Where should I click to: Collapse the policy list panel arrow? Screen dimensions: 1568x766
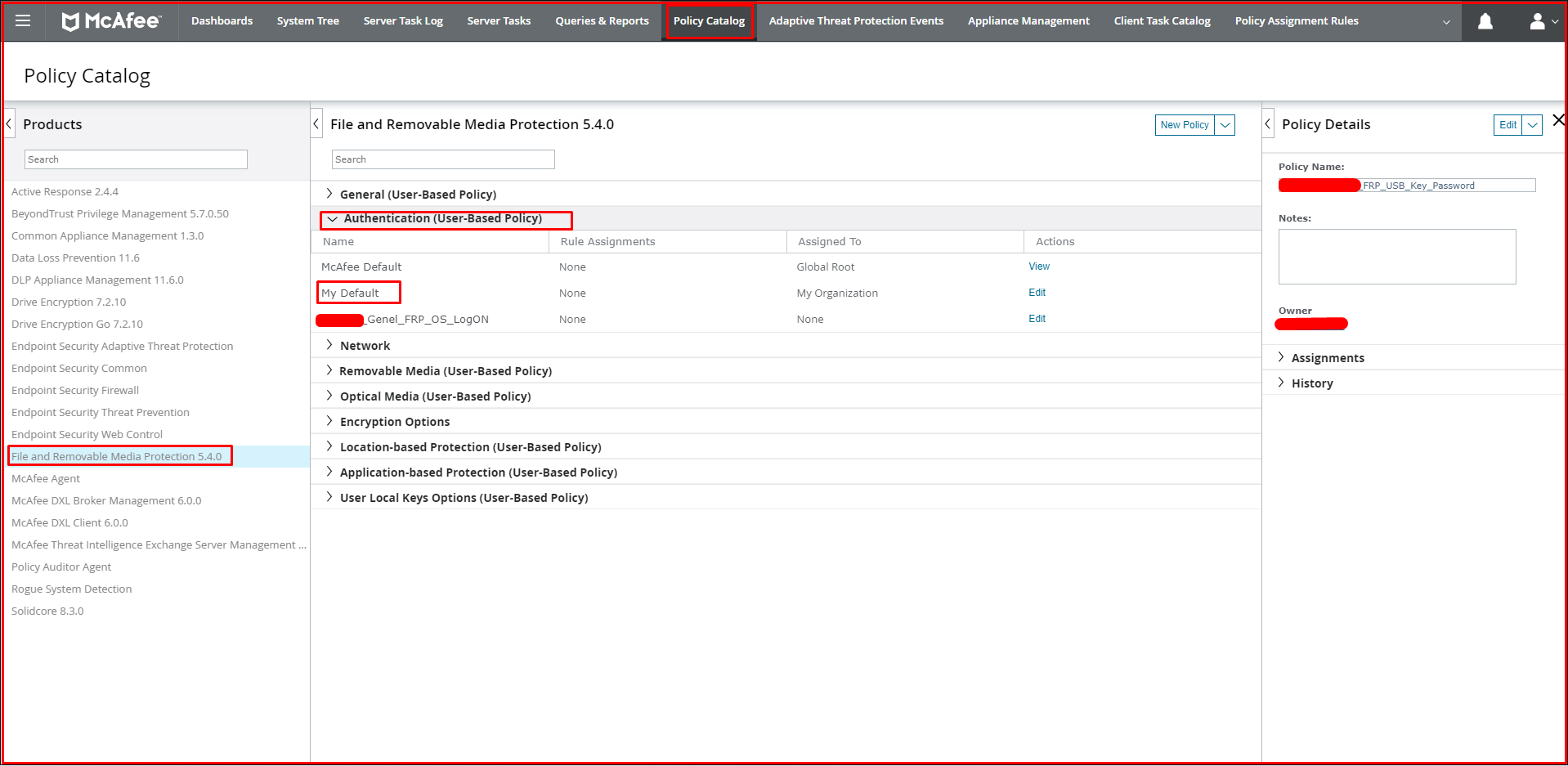[x=316, y=124]
